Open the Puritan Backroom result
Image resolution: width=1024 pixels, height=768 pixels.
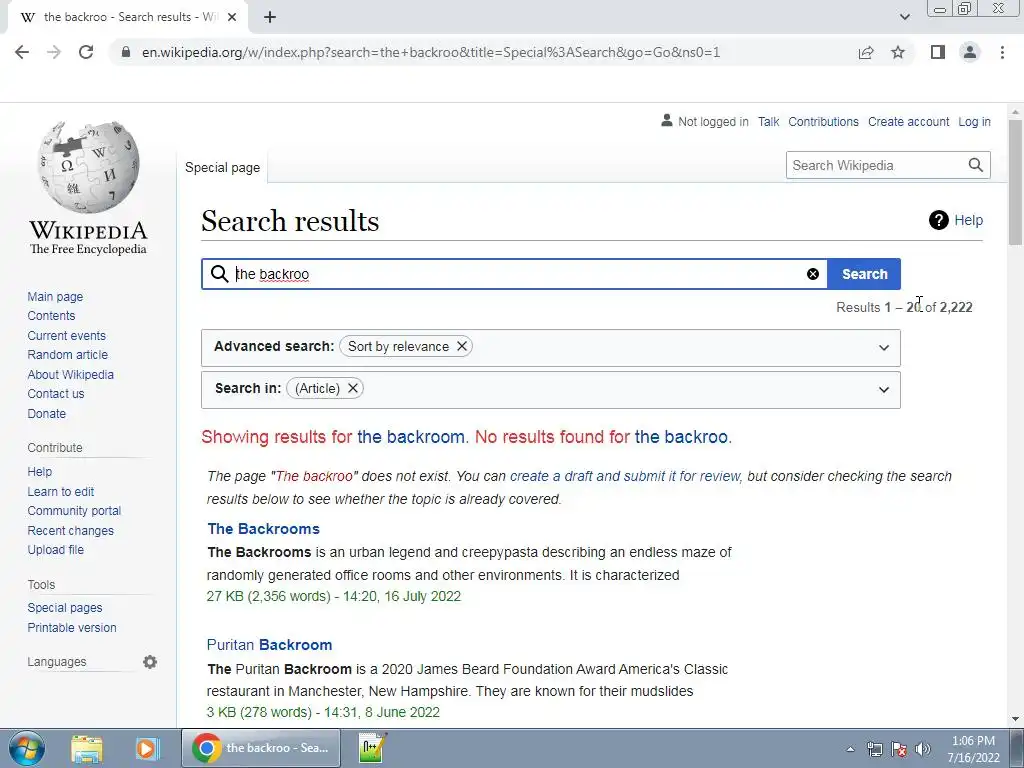click(269, 645)
